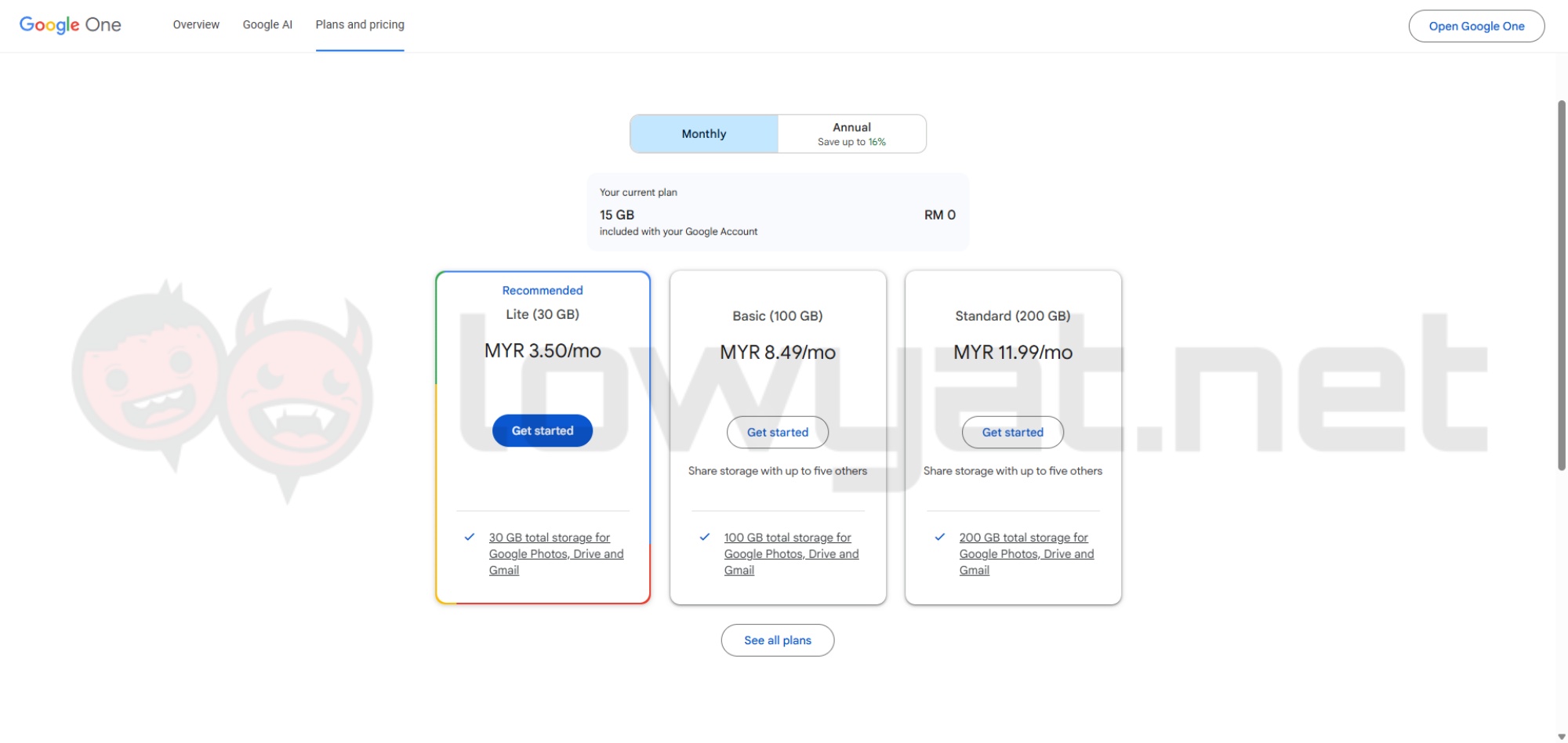
Task: Get started with Lite 30 GB plan
Action: point(543,431)
